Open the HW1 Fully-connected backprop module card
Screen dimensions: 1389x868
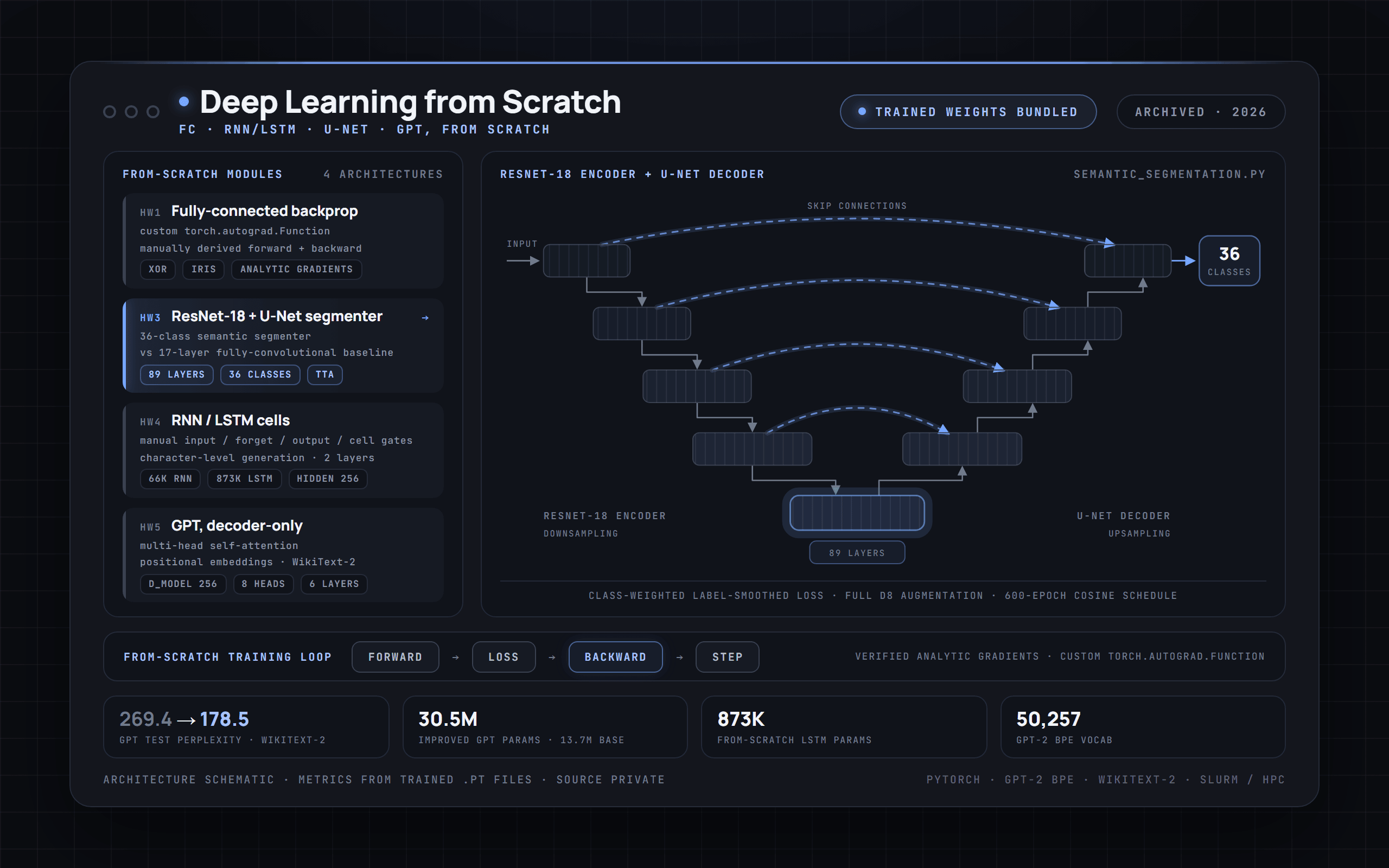[283, 240]
